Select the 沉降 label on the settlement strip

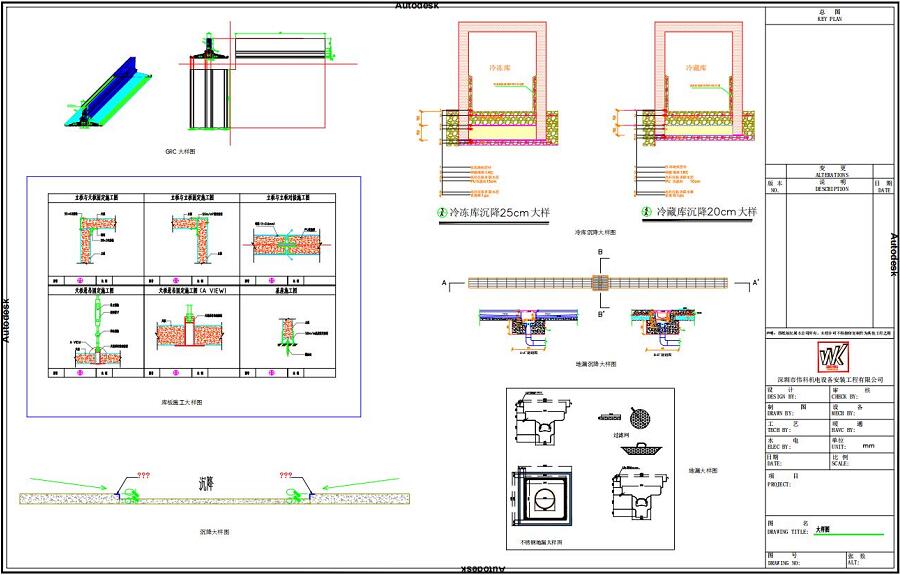tap(211, 482)
